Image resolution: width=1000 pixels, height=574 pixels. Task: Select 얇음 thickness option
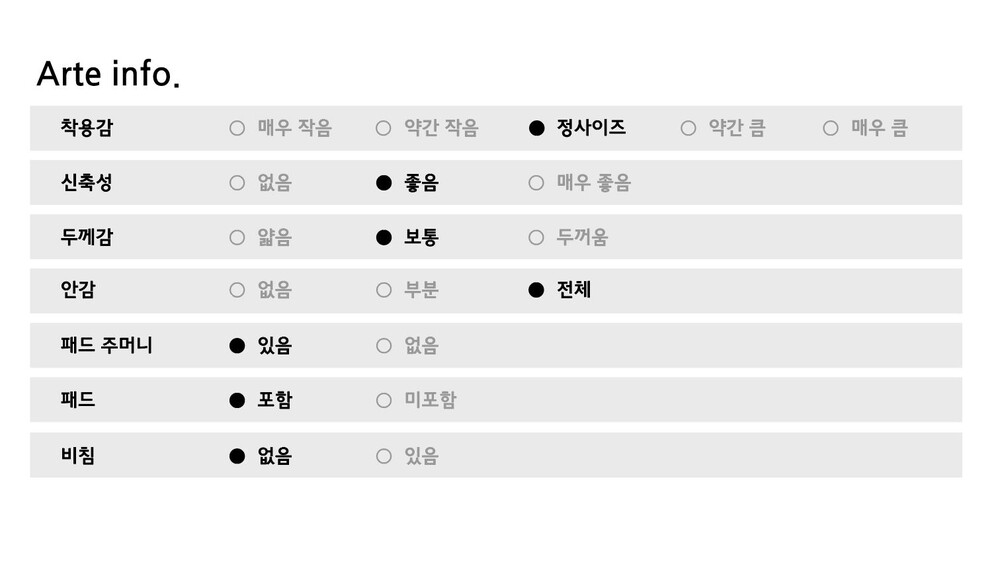click(237, 237)
